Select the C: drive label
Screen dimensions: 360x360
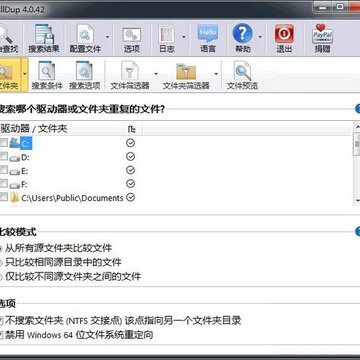26,144
